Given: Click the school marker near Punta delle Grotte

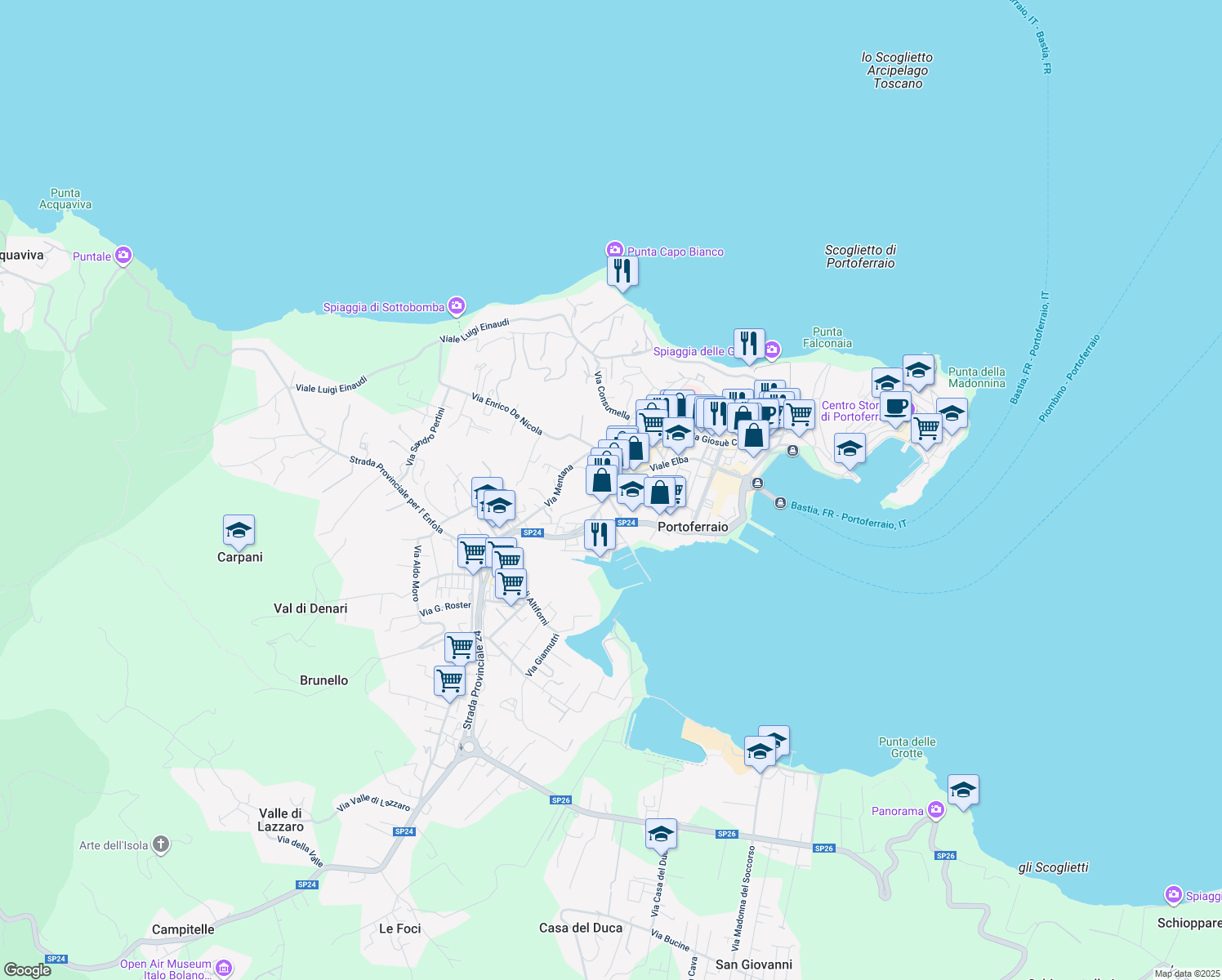Looking at the screenshot, I should coord(963,791).
